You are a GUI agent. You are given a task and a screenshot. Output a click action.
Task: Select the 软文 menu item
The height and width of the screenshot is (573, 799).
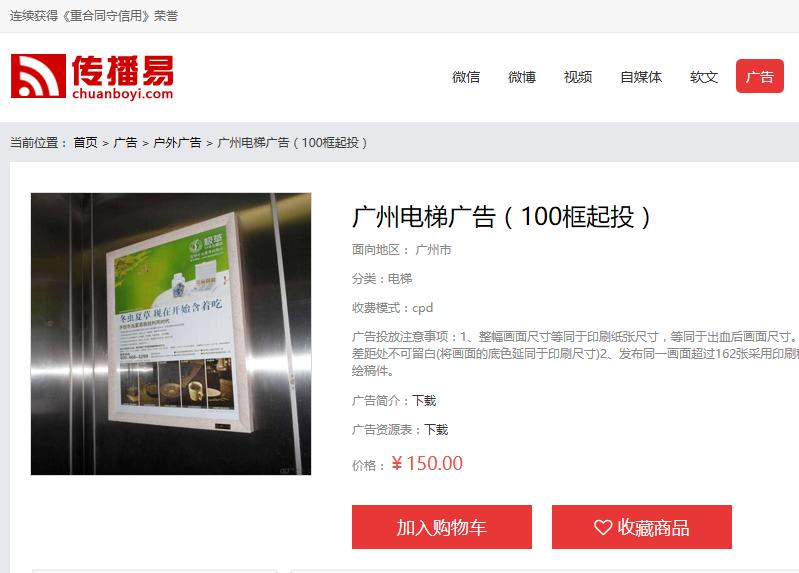[x=704, y=76]
